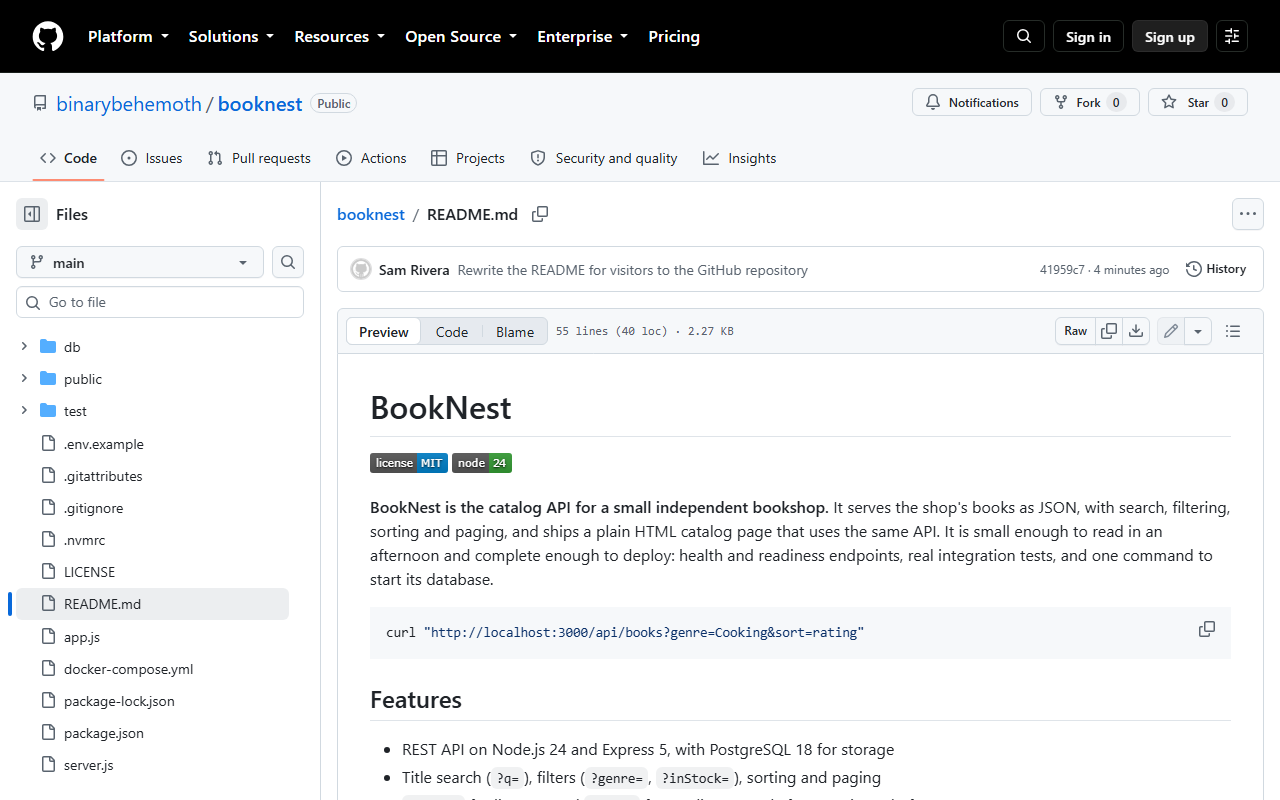
Task: Open the Platform dropdown menu
Action: [x=130, y=37]
